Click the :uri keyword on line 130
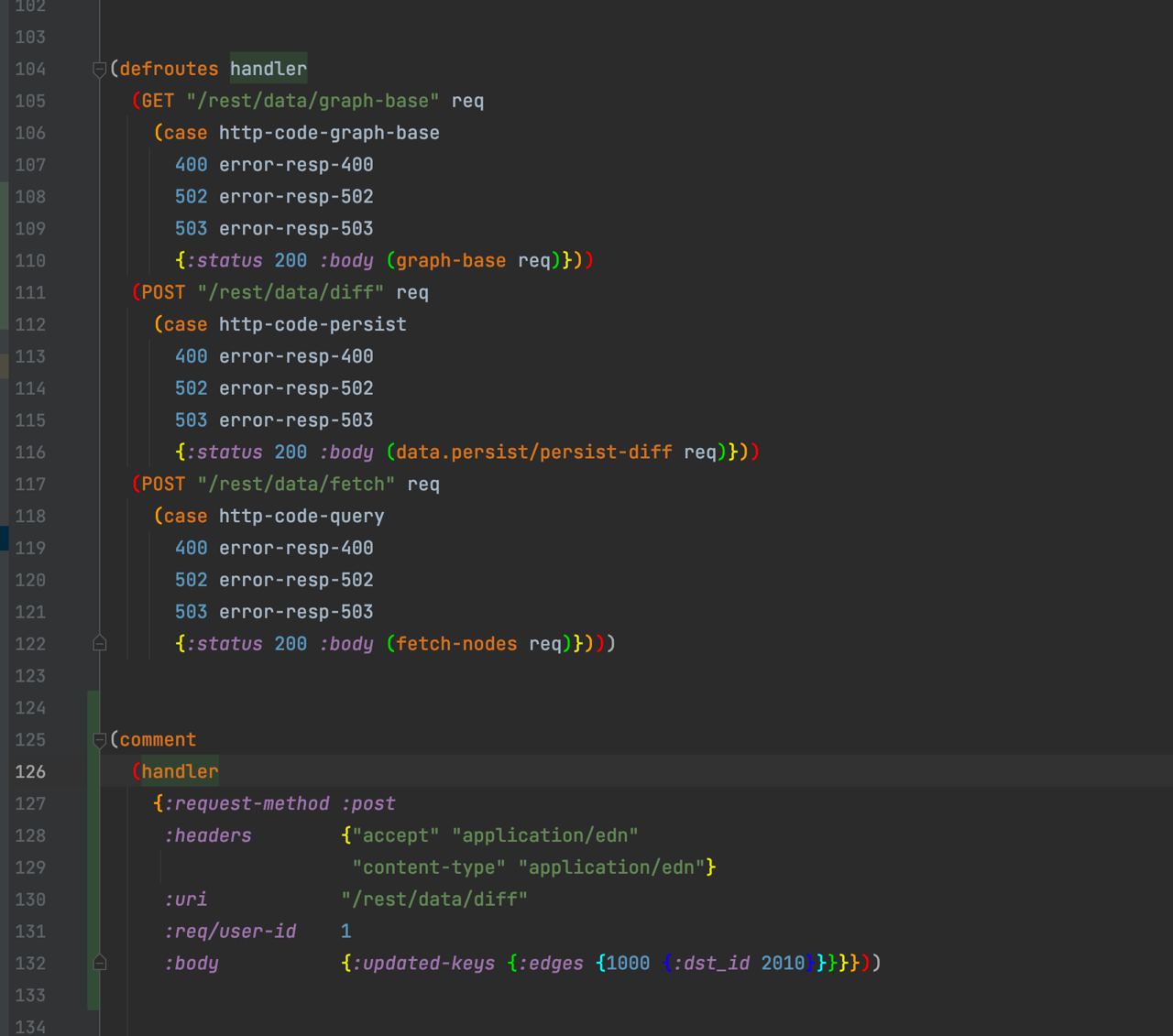The height and width of the screenshot is (1036, 1173). pos(186,900)
